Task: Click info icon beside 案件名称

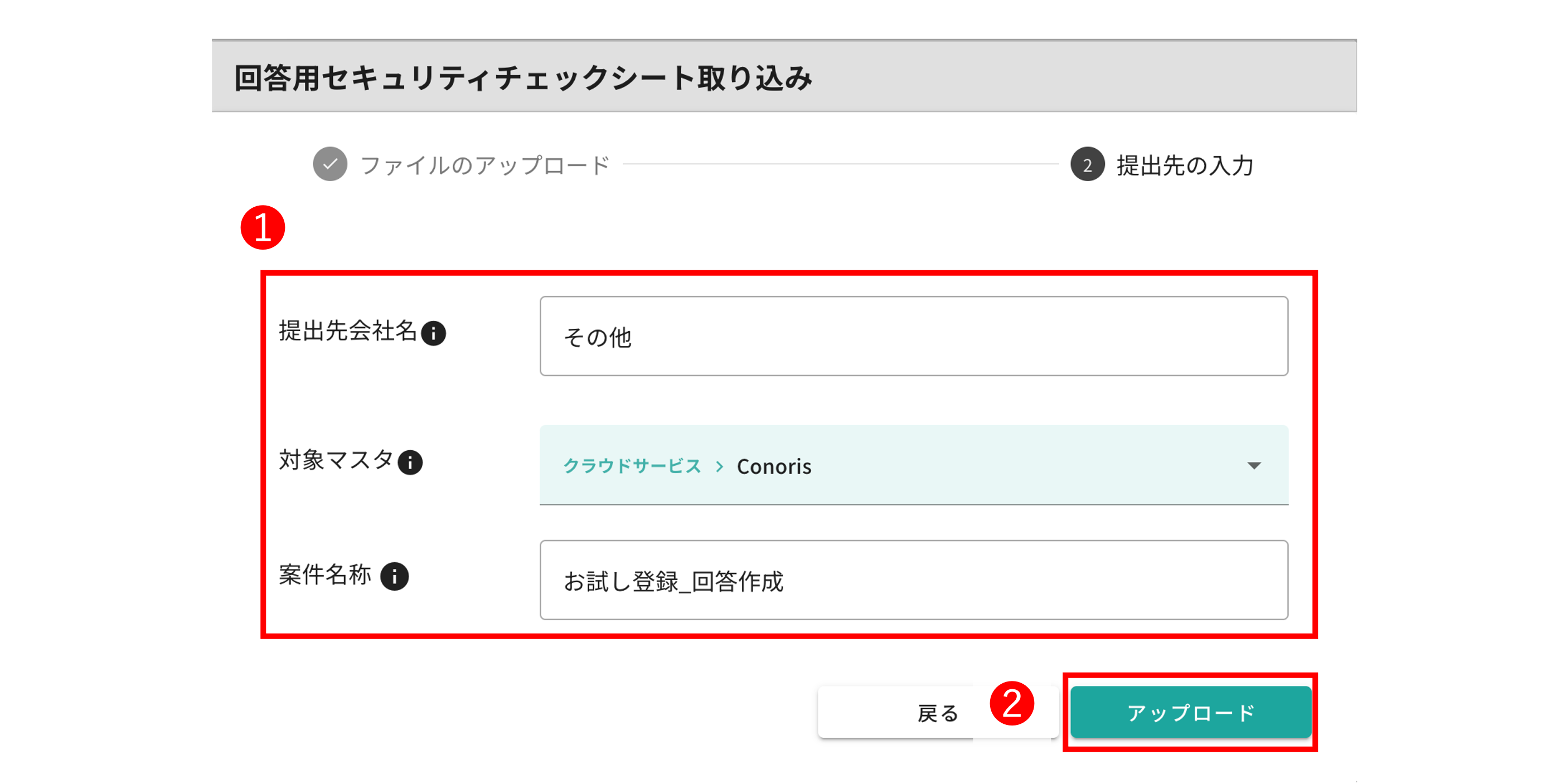Action: pyautogui.click(x=395, y=576)
